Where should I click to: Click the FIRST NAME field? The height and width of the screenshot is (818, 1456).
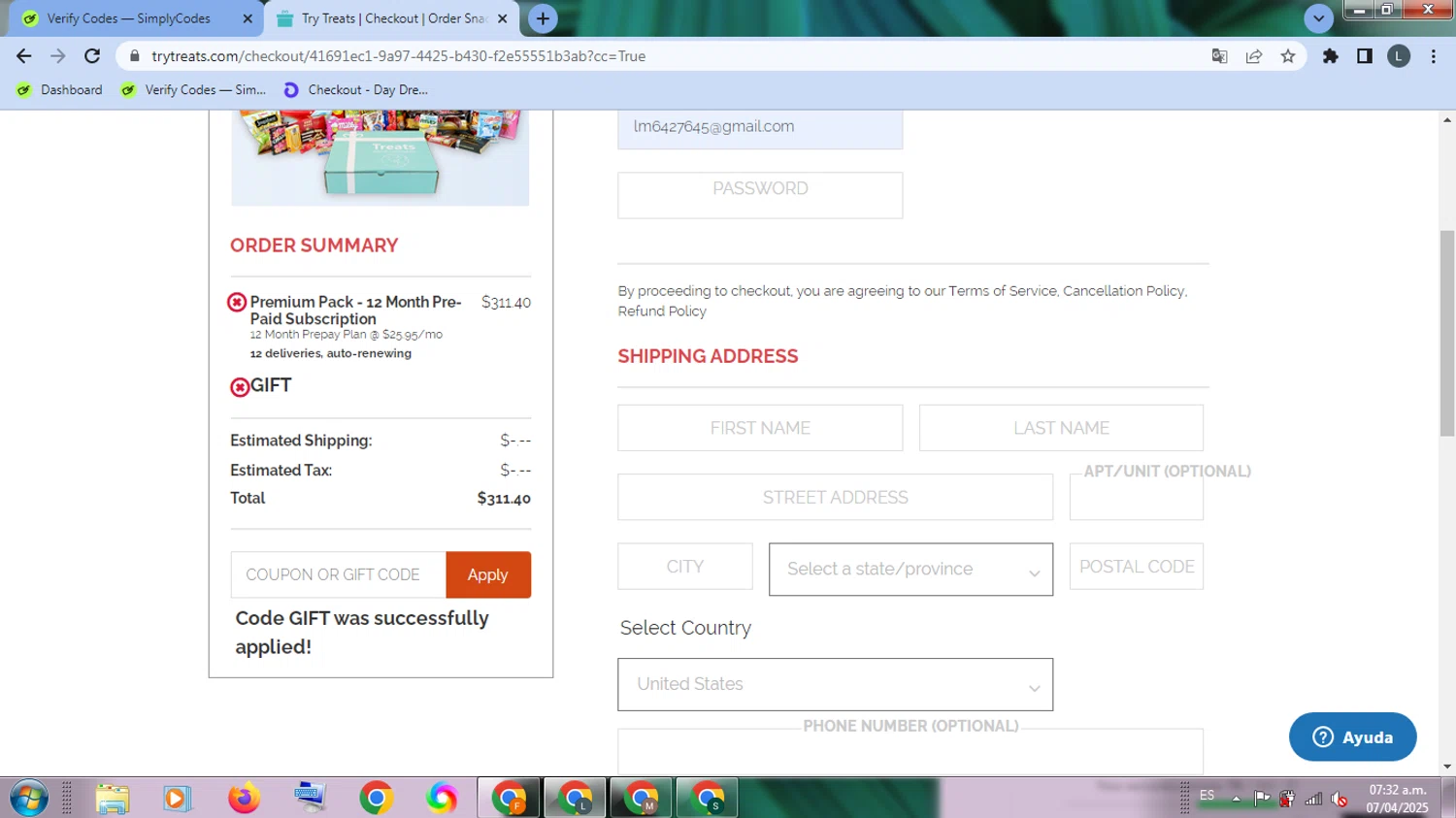coord(760,428)
